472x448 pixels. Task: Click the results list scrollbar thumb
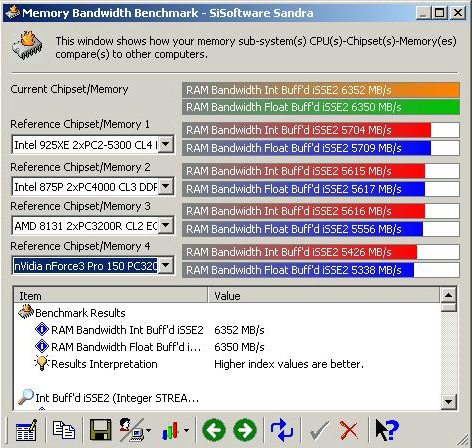pyautogui.click(x=448, y=307)
